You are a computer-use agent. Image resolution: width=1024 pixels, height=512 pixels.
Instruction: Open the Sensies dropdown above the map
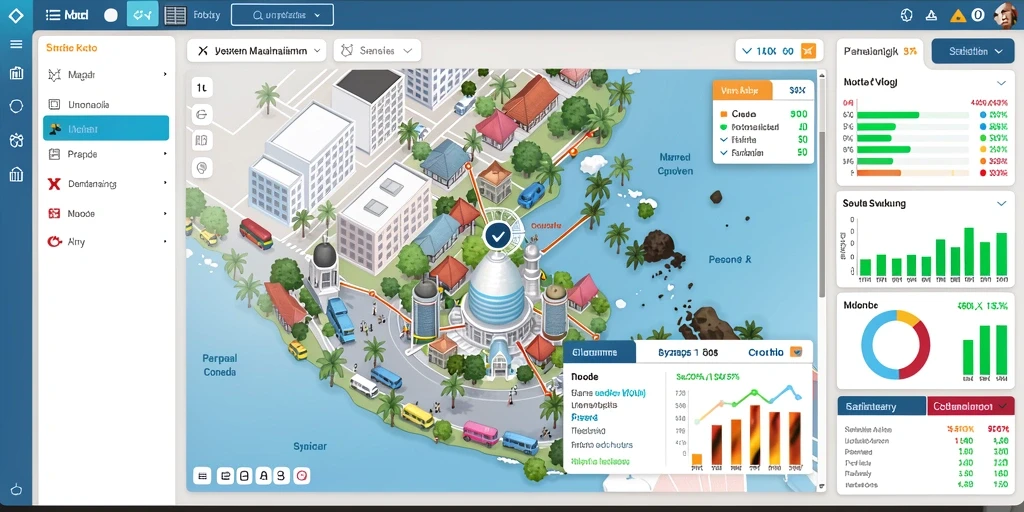pyautogui.click(x=377, y=50)
